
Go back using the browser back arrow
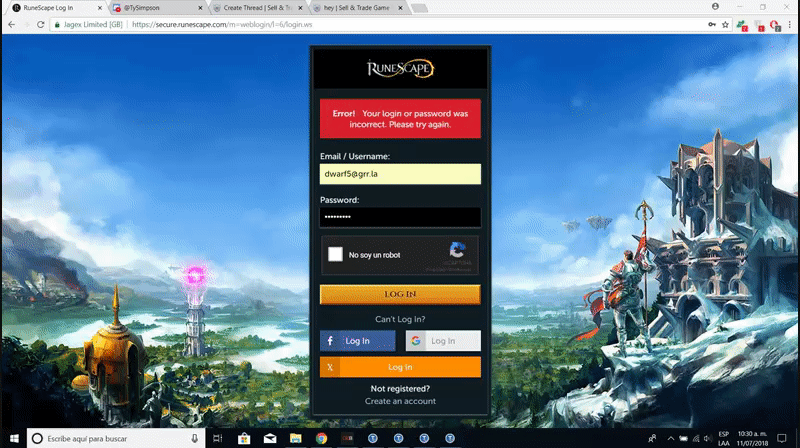click(x=12, y=24)
